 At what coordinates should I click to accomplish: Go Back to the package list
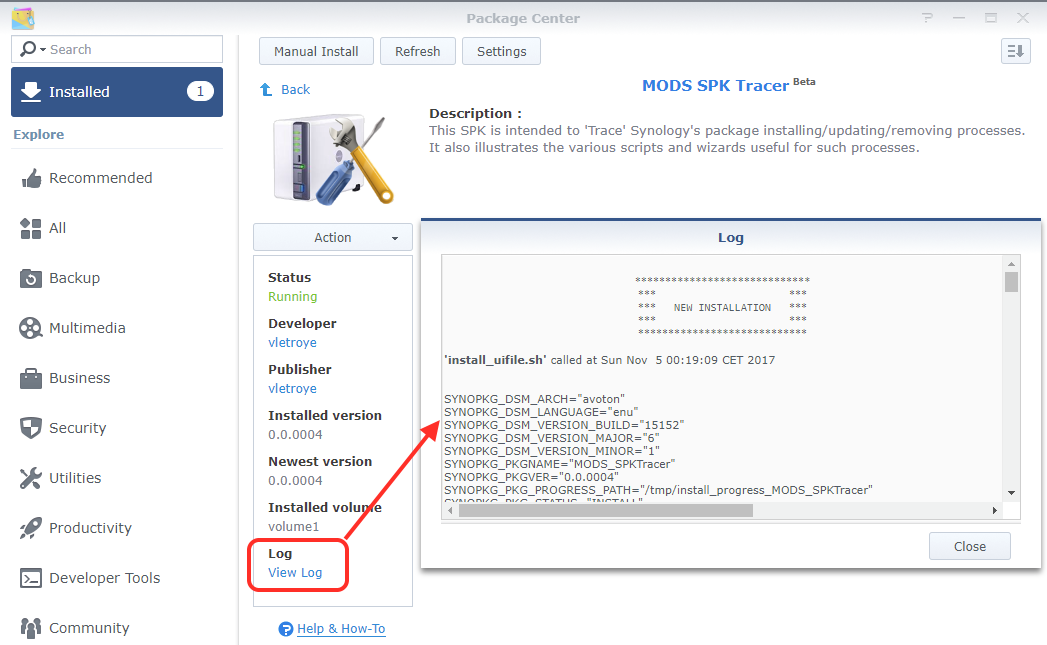coord(296,89)
